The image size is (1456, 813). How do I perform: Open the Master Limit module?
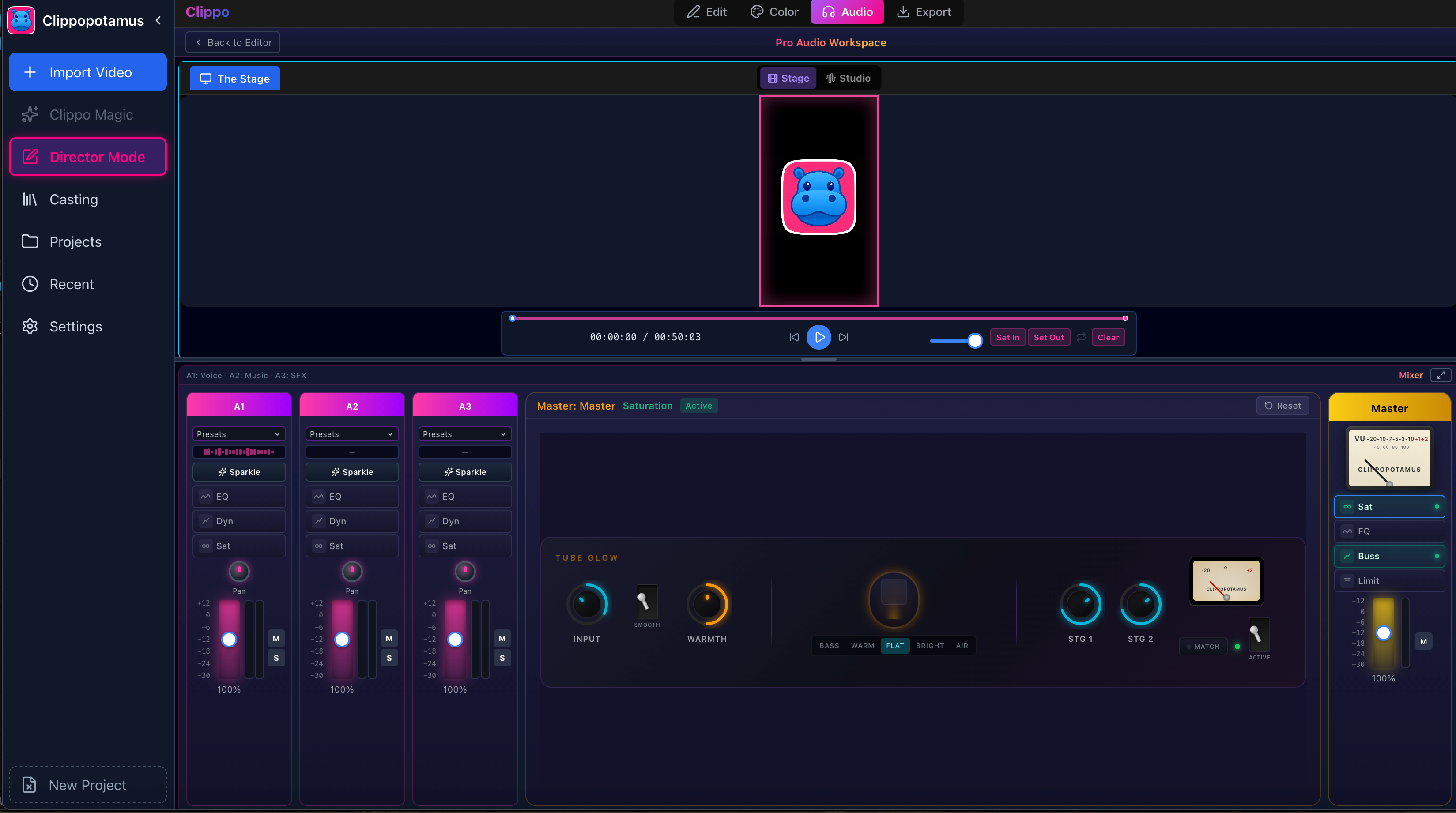pyautogui.click(x=1389, y=581)
